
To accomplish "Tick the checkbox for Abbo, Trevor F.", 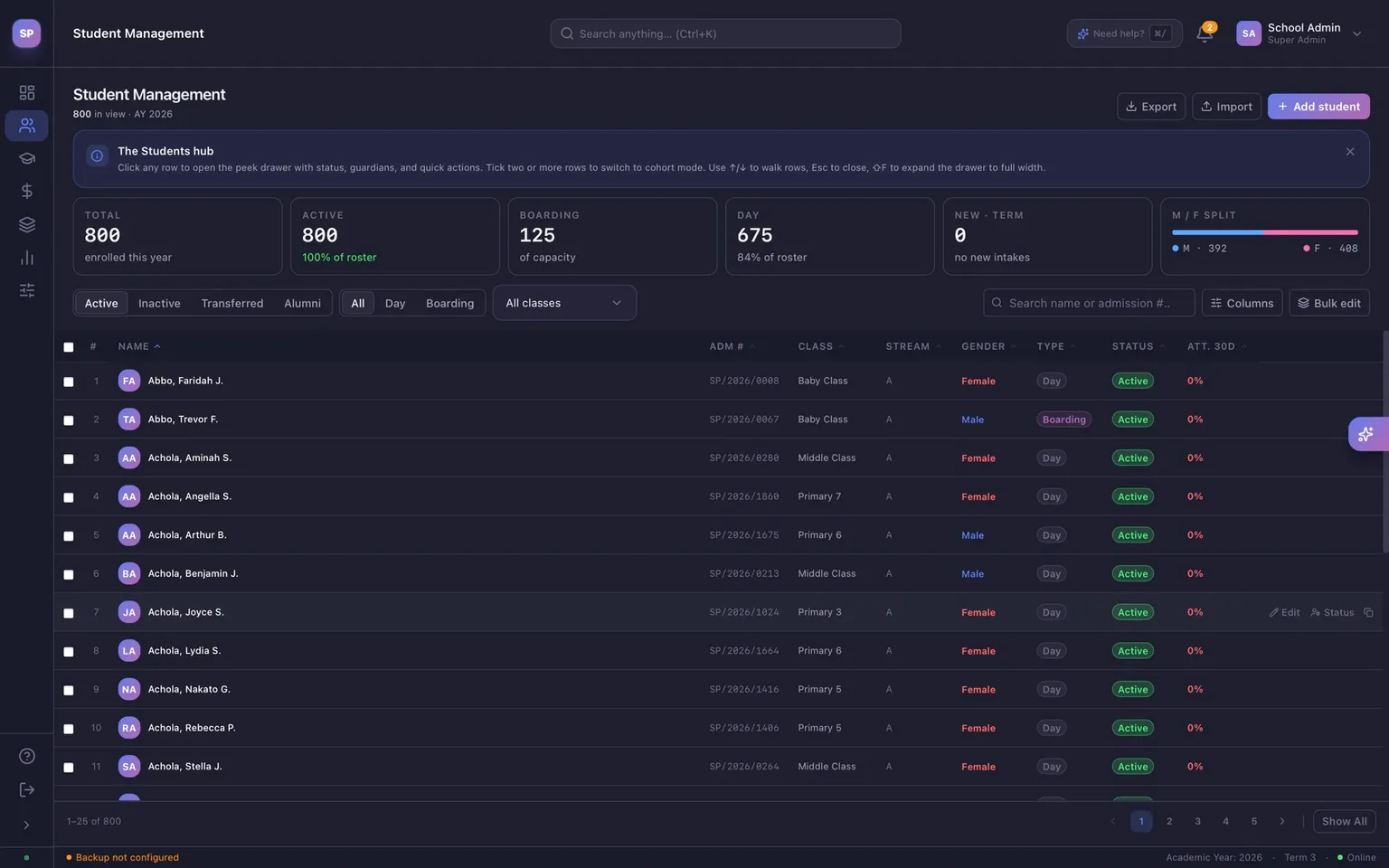I will [69, 420].
